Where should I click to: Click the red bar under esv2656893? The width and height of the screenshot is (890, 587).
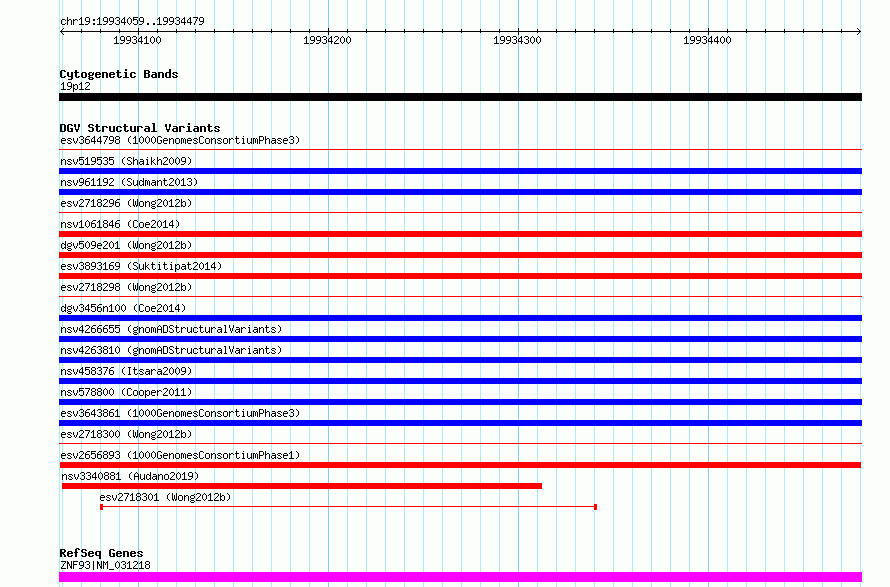tap(460, 465)
